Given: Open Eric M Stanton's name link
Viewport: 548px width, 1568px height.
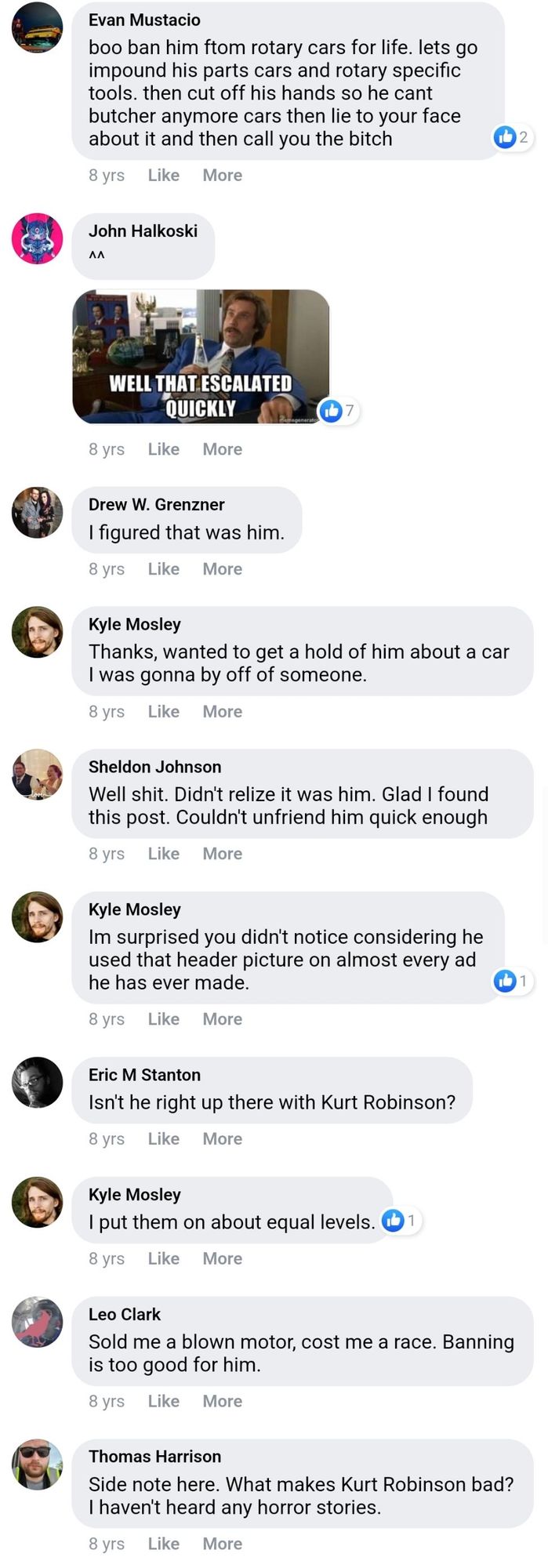Looking at the screenshot, I should (144, 1075).
